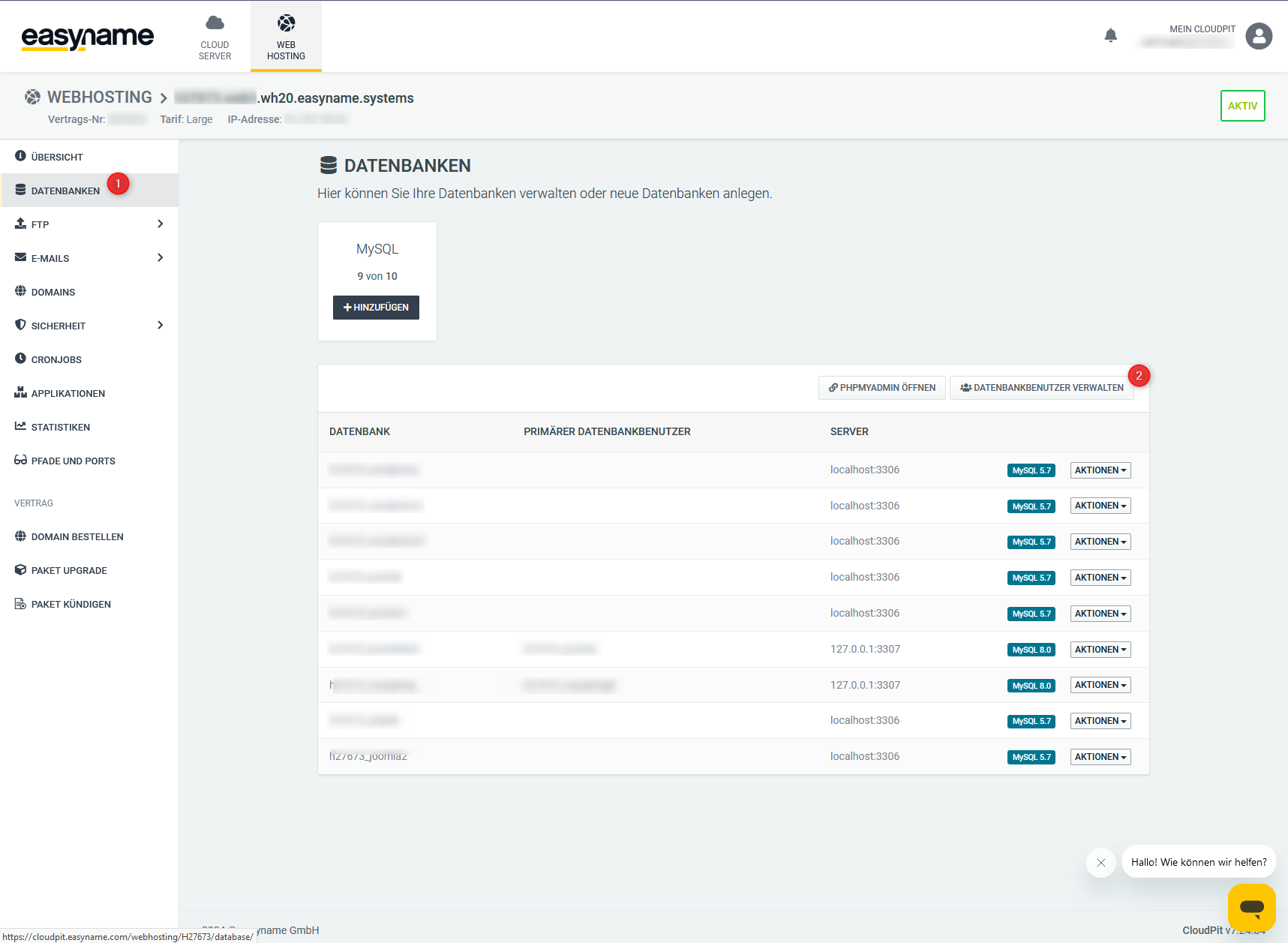Open Domains in the sidebar menu
1288x943 pixels.
[53, 292]
